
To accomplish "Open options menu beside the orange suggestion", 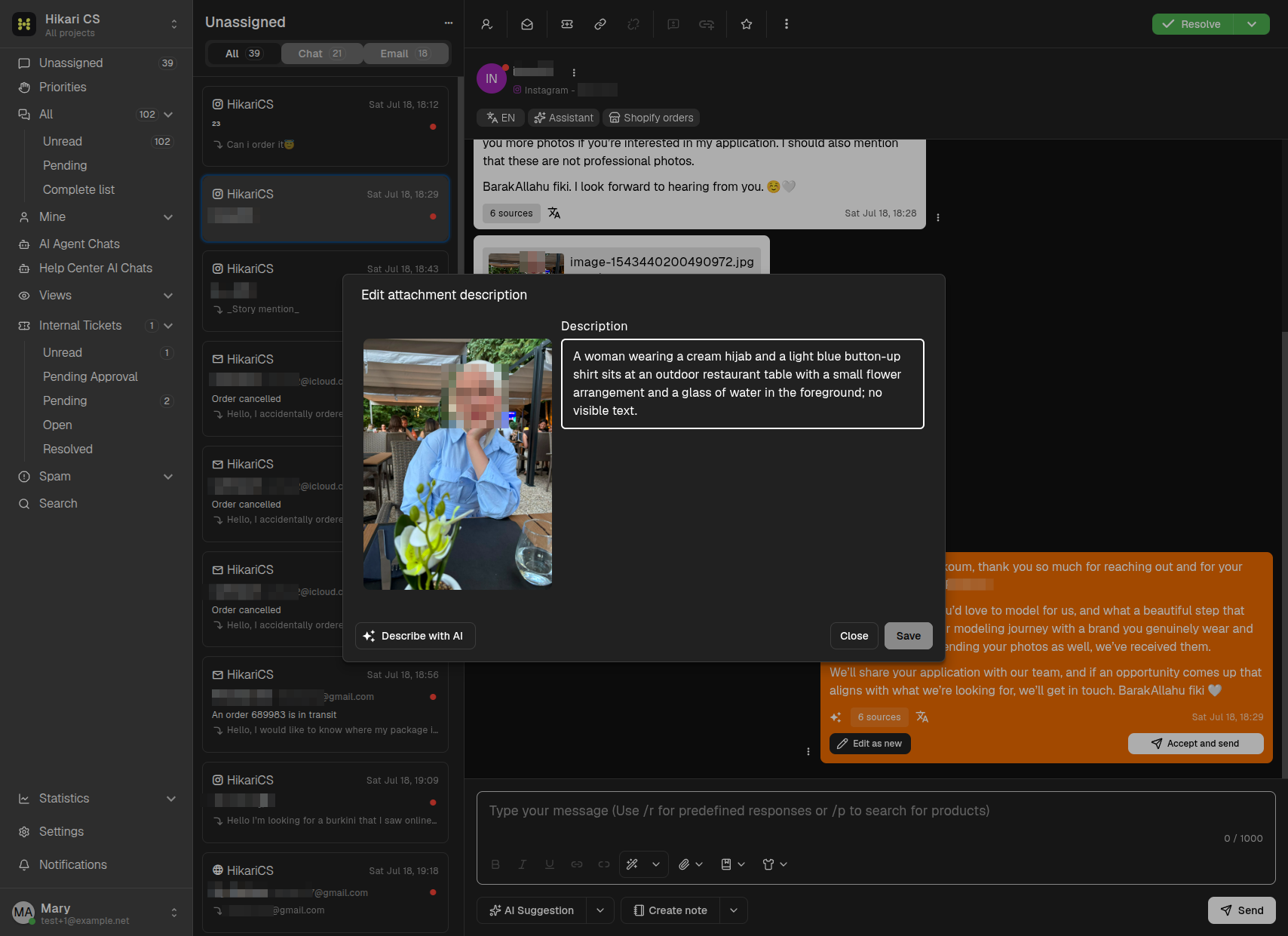I will coord(808,751).
